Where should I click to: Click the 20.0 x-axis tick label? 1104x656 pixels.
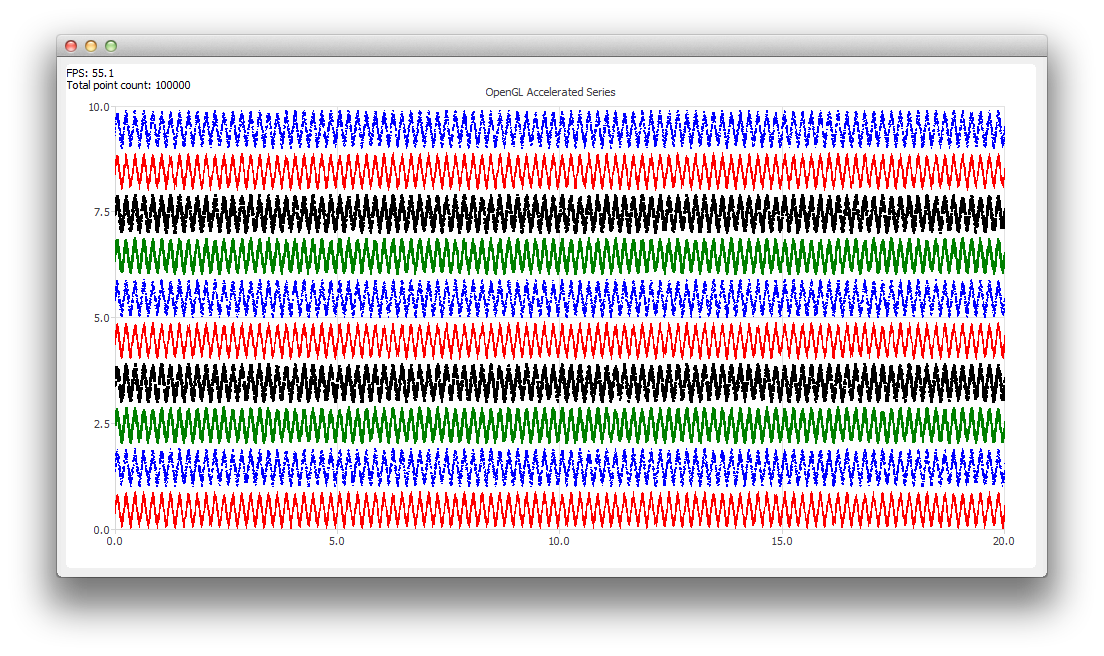click(1003, 540)
